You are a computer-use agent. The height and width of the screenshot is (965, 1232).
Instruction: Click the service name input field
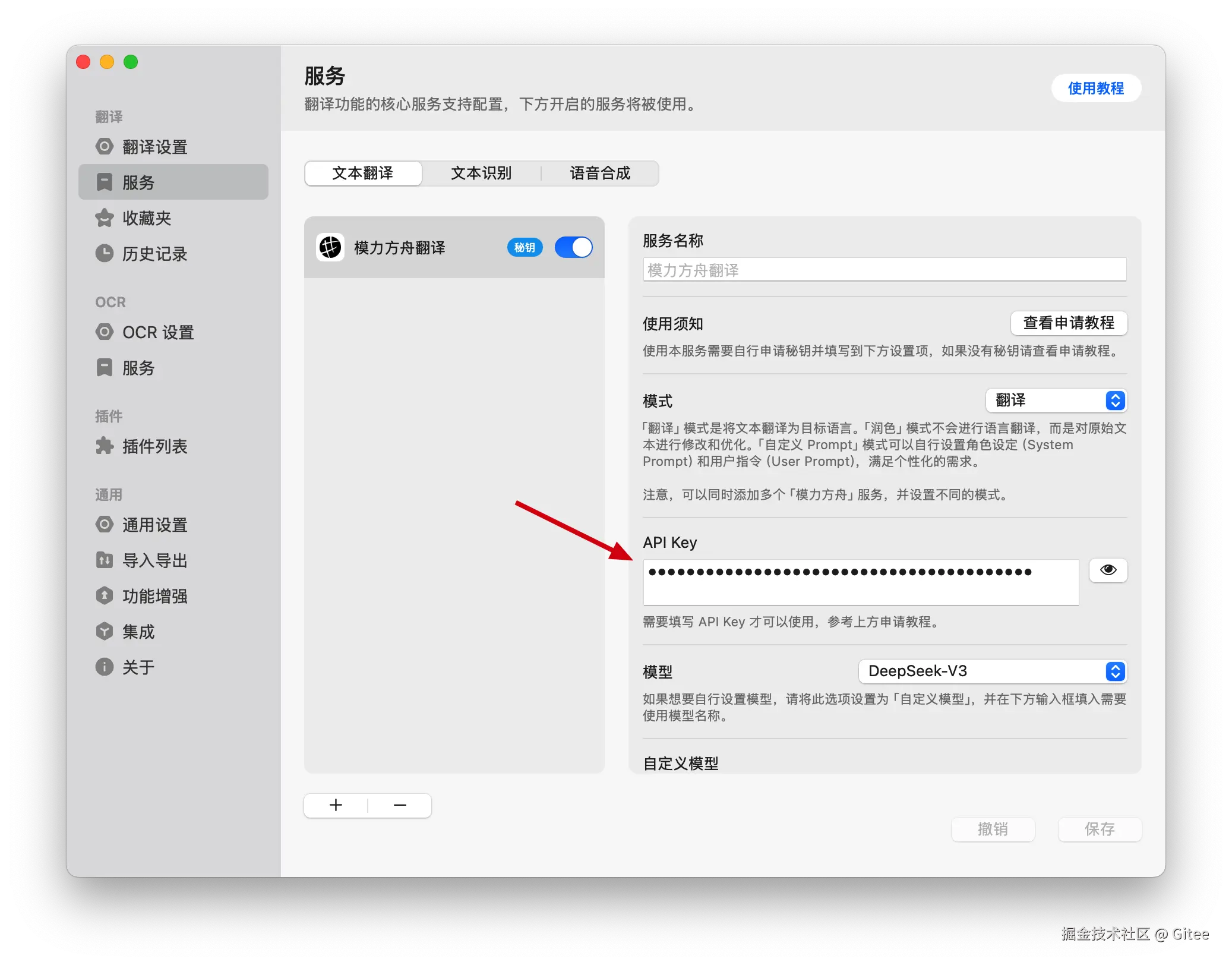coord(884,270)
